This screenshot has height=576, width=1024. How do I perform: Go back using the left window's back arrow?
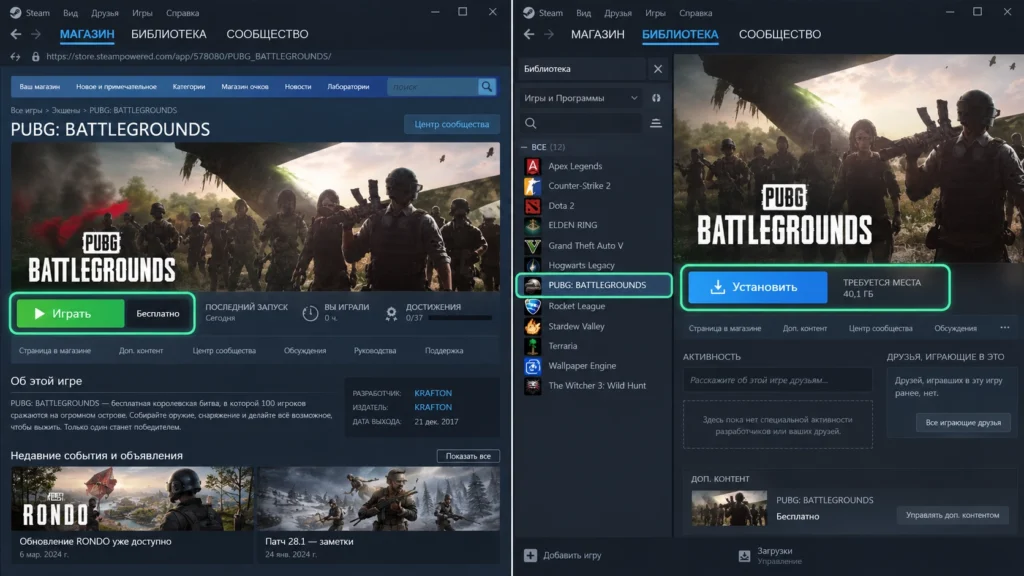coord(16,34)
